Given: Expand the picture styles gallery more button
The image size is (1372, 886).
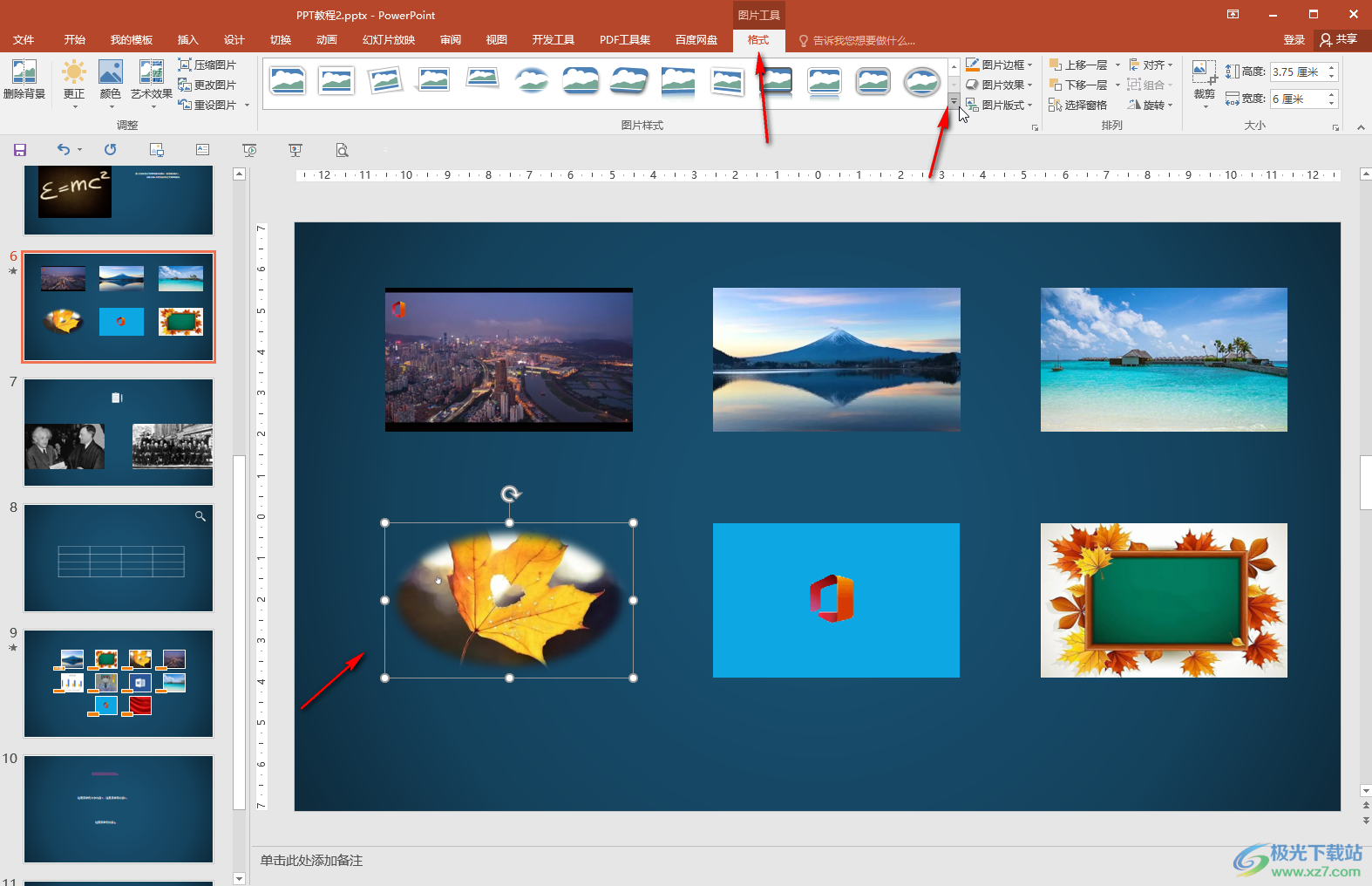Looking at the screenshot, I should point(954,102).
